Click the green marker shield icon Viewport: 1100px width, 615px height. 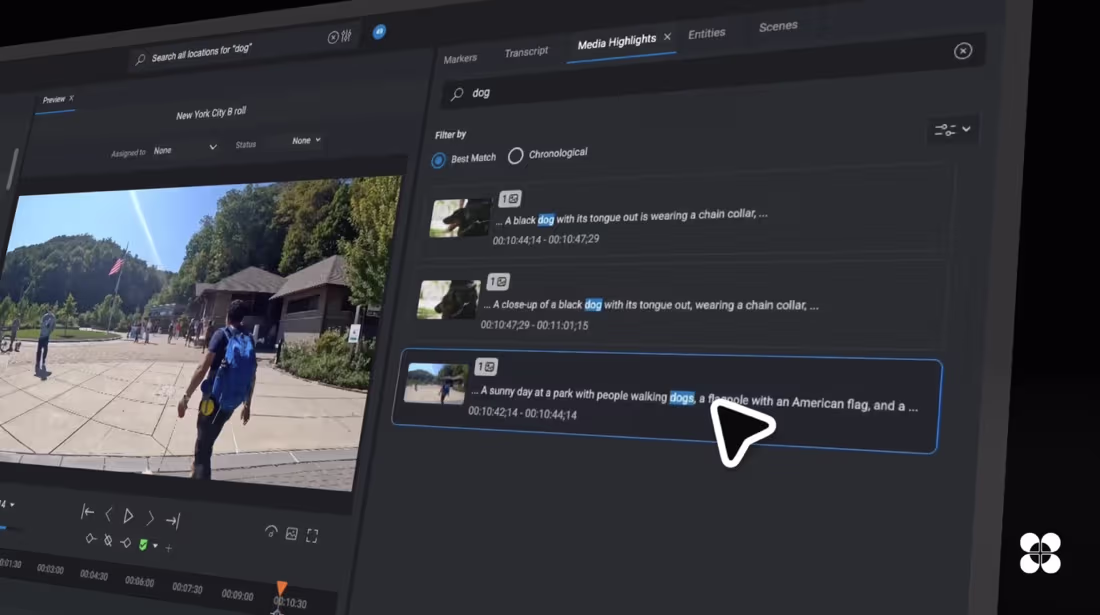143,545
